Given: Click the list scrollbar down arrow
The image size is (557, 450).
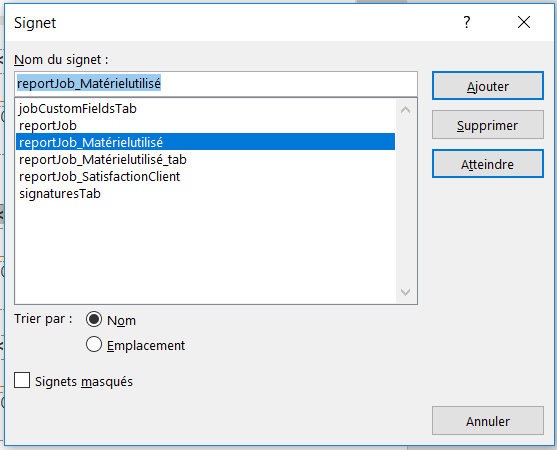Looking at the screenshot, I should (405, 292).
